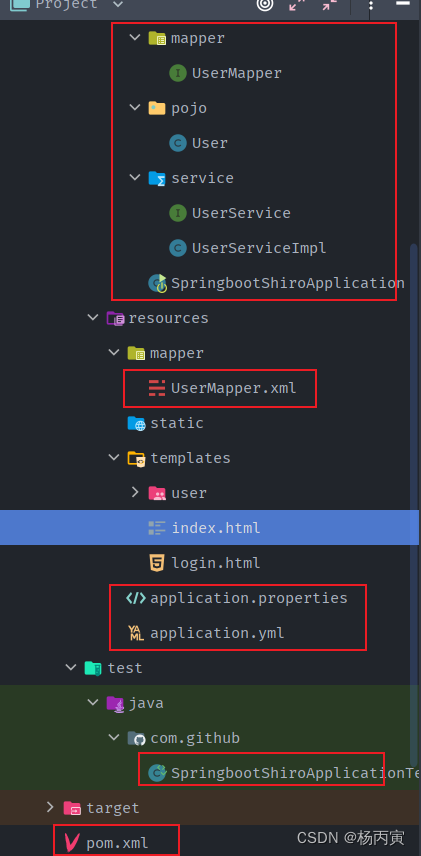The image size is (421, 856).
Task: Click the Select Opened File target icon
Action: (265, 5)
